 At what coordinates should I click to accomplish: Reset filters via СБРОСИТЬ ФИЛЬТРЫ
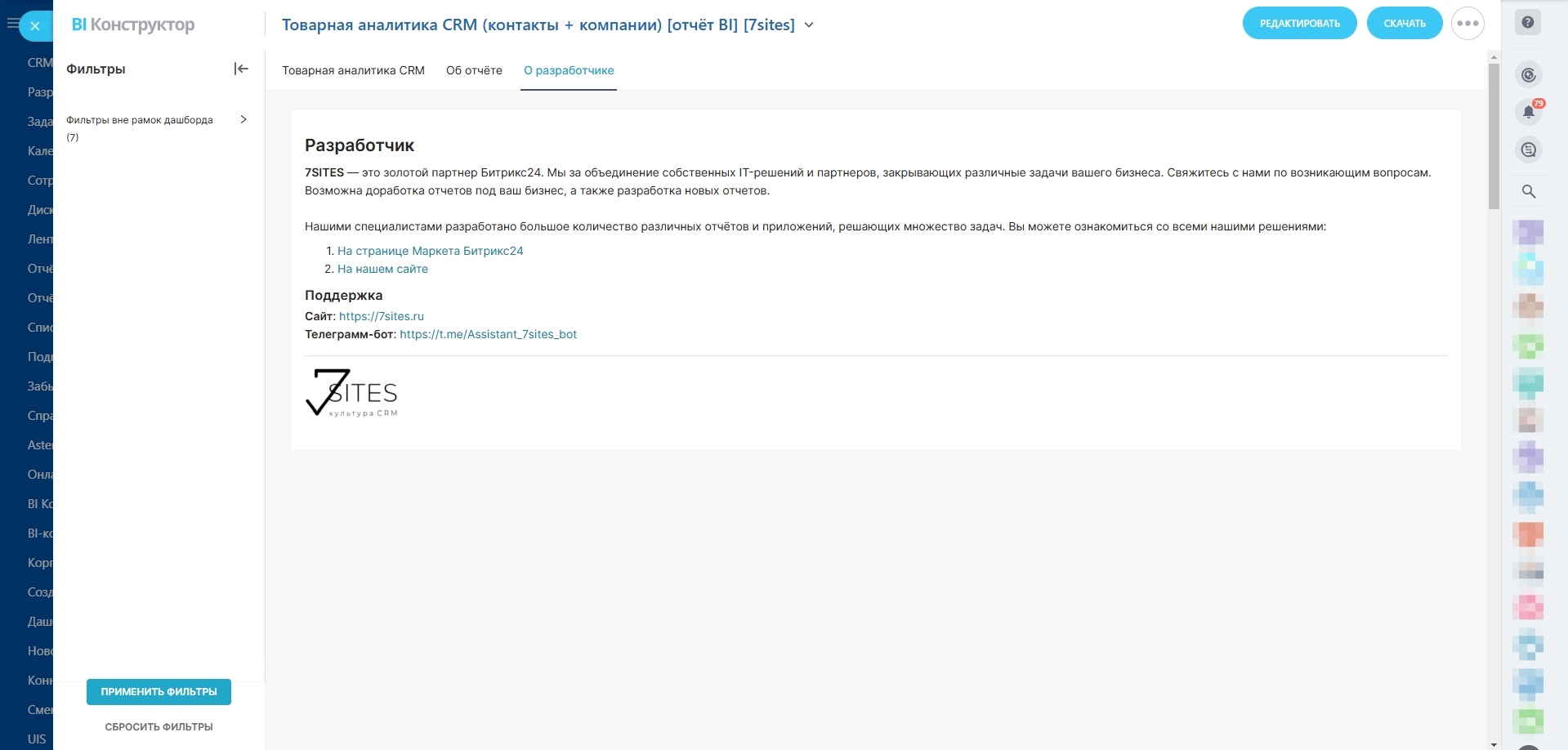(x=159, y=727)
